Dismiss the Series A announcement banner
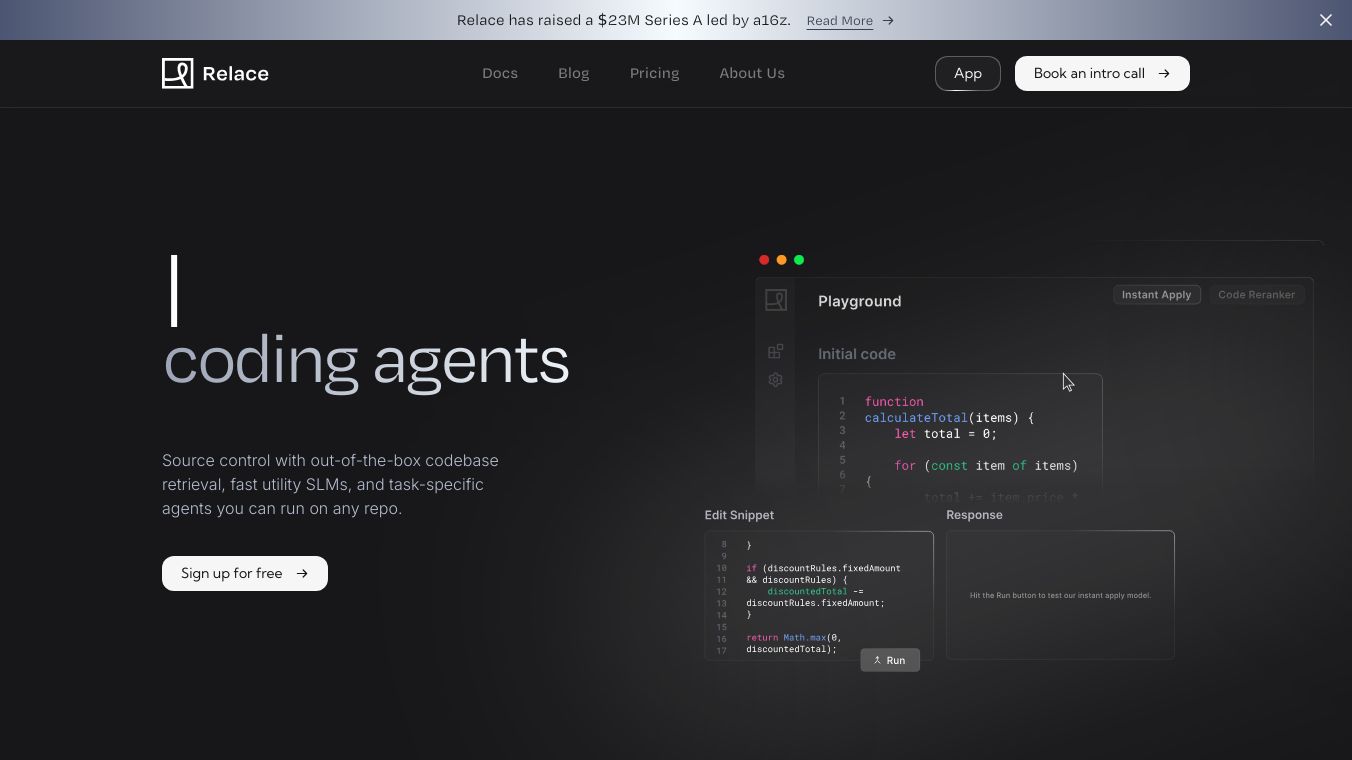Image resolution: width=1352 pixels, height=760 pixels. click(x=1325, y=20)
